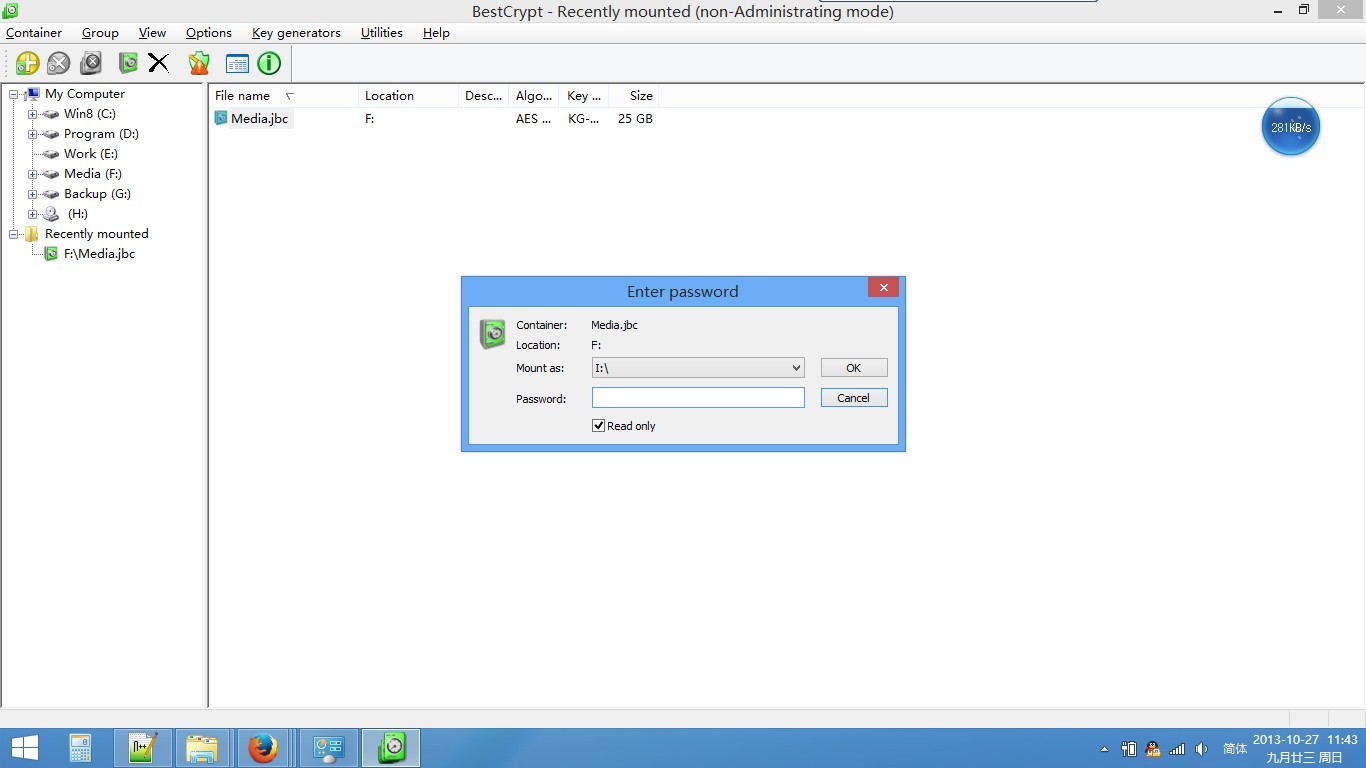Click the Media.jbc container file icon

pyautogui.click(x=221, y=118)
